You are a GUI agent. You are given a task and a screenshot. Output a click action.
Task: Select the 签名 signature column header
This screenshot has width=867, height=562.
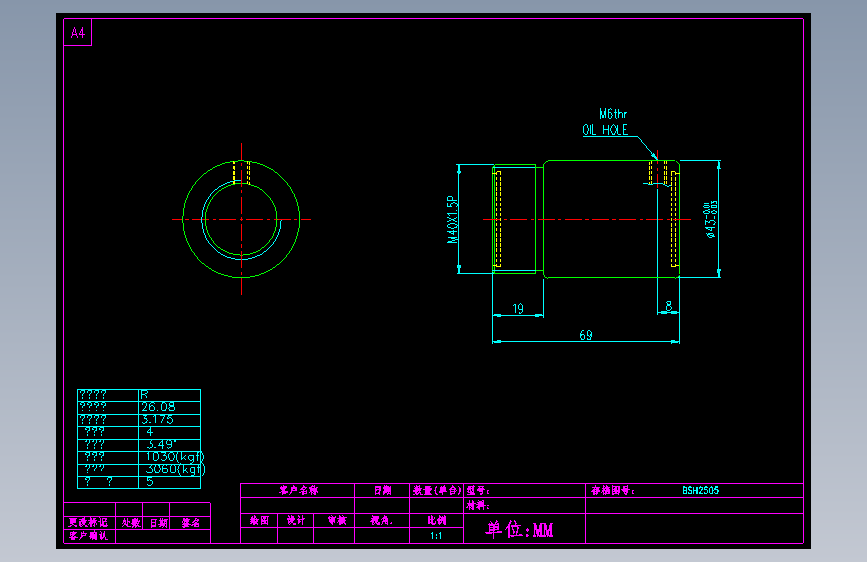pyautogui.click(x=191, y=523)
